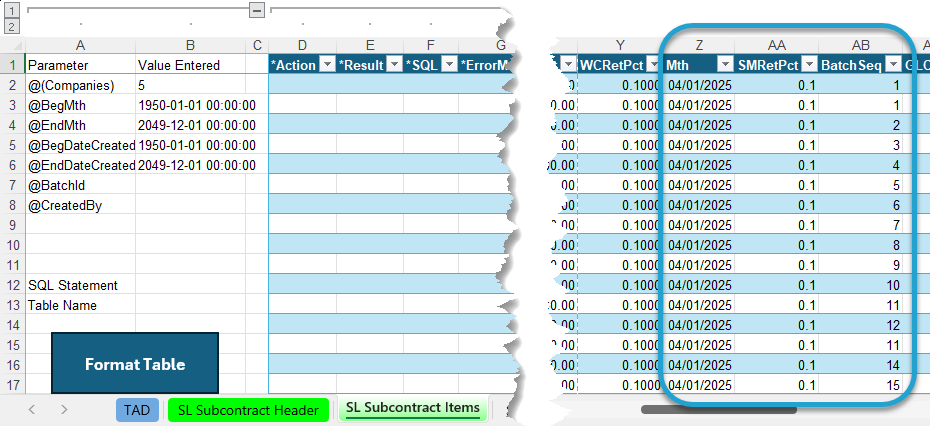
Task: Click the empty @BatchId value cell
Action: click(190, 185)
